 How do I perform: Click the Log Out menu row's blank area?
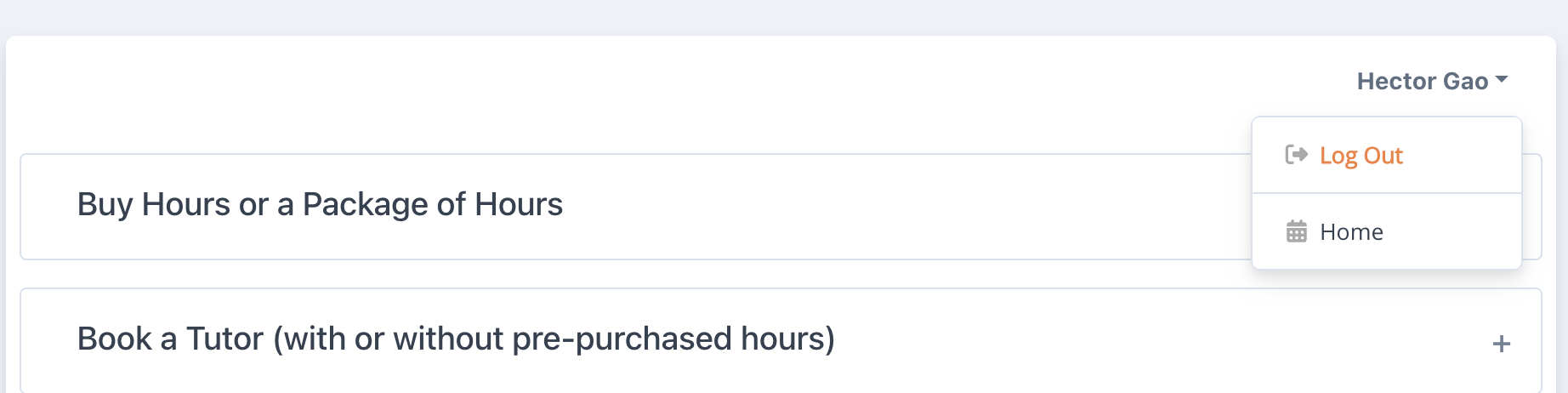(1463, 156)
